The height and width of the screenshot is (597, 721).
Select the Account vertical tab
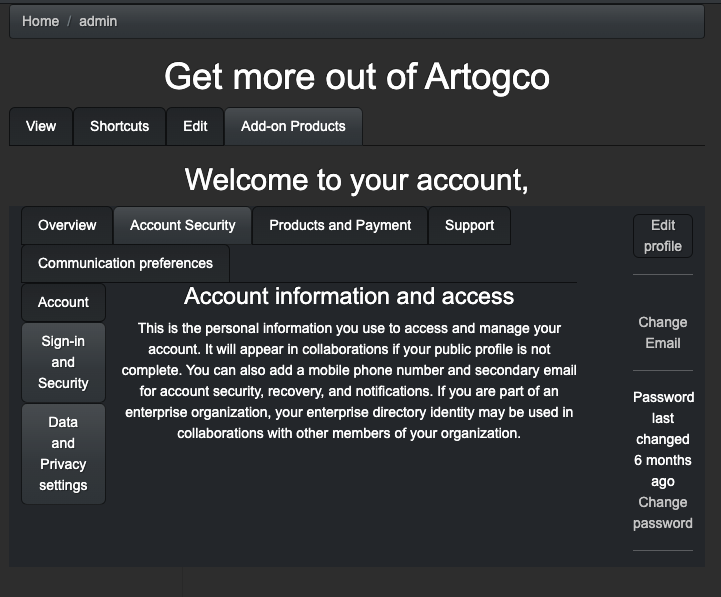click(x=63, y=302)
